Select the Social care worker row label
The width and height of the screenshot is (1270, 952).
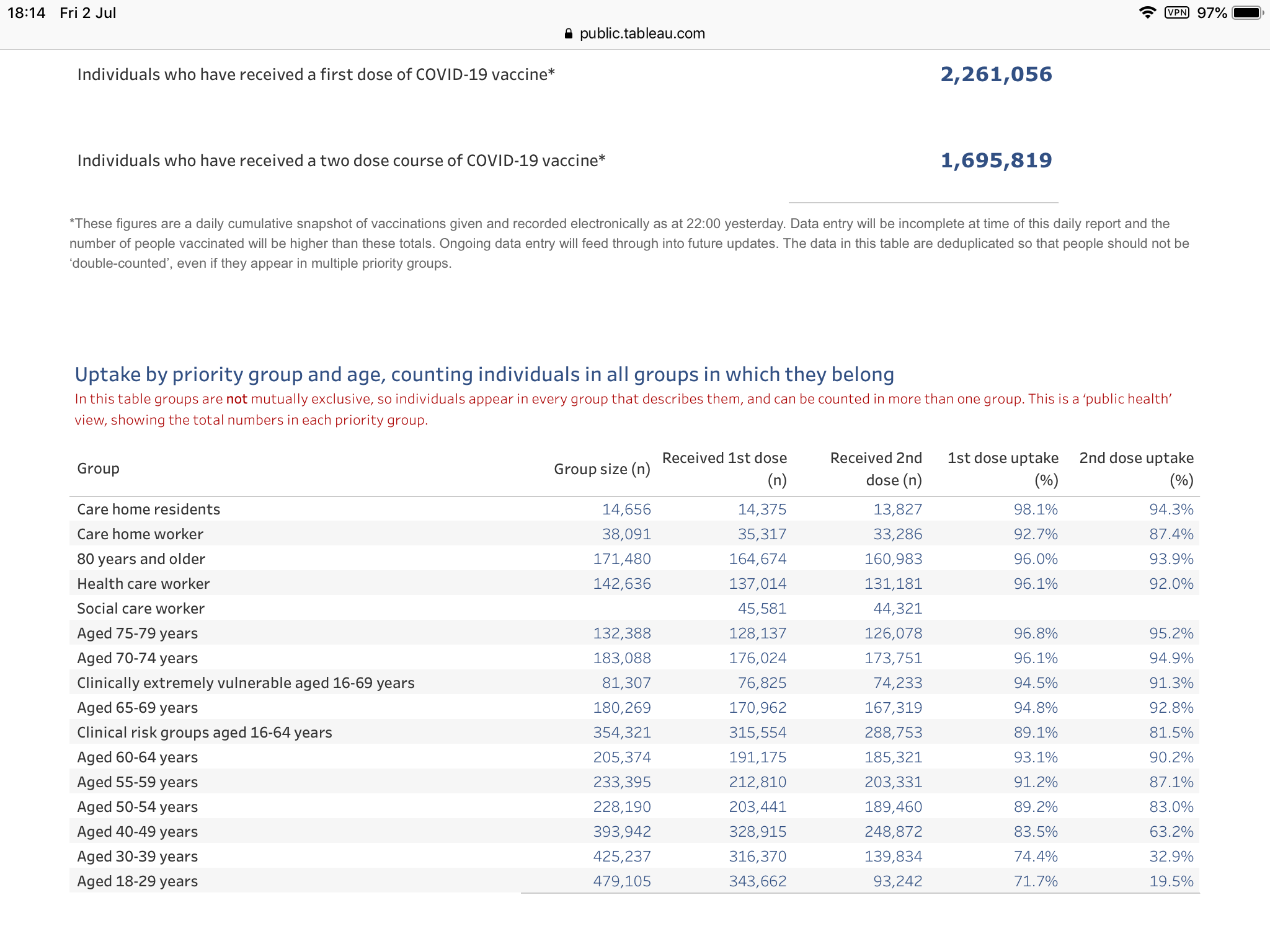[141, 609]
